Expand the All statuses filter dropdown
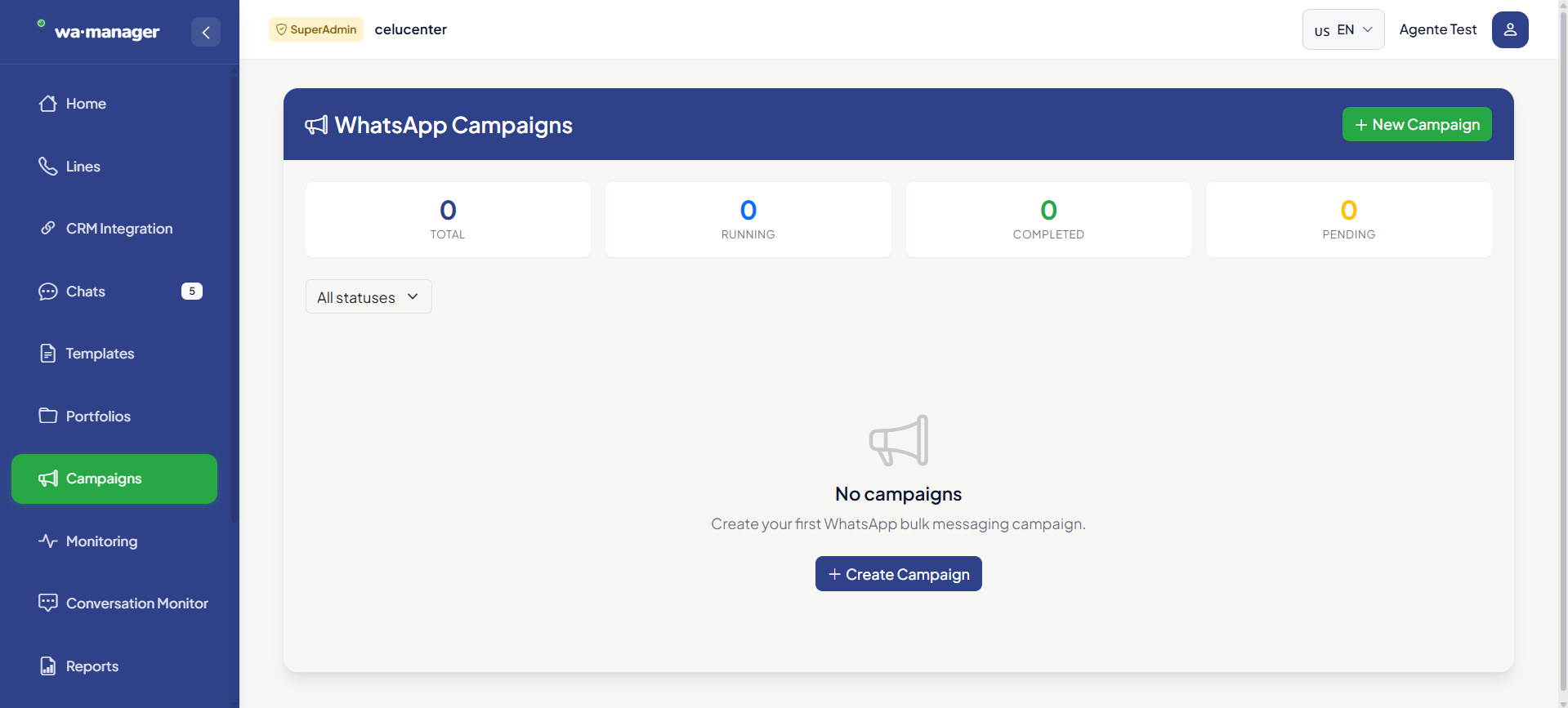 pyautogui.click(x=369, y=297)
